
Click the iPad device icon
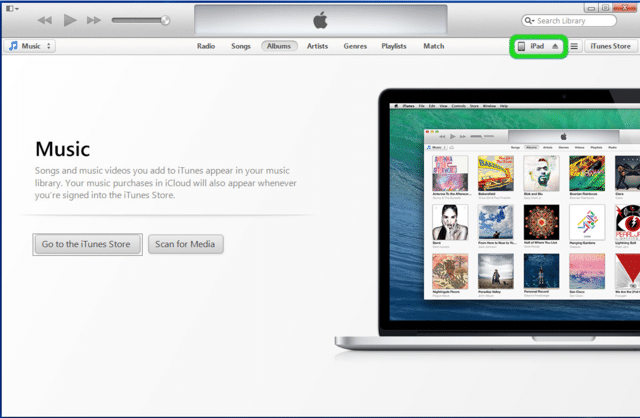521,46
